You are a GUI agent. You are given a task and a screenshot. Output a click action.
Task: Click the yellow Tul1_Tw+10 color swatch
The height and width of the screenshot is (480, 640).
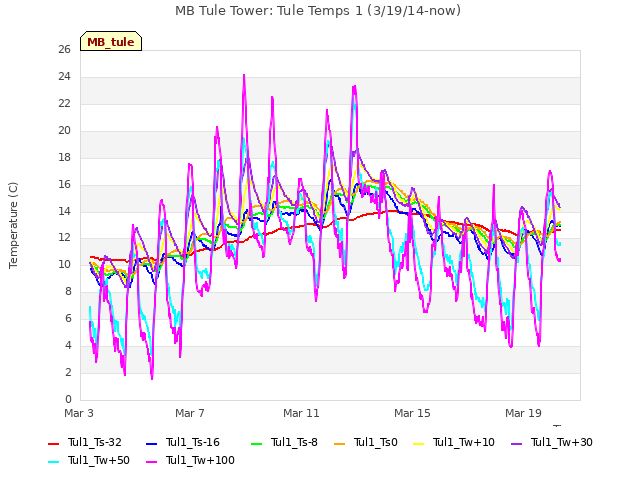point(419,444)
